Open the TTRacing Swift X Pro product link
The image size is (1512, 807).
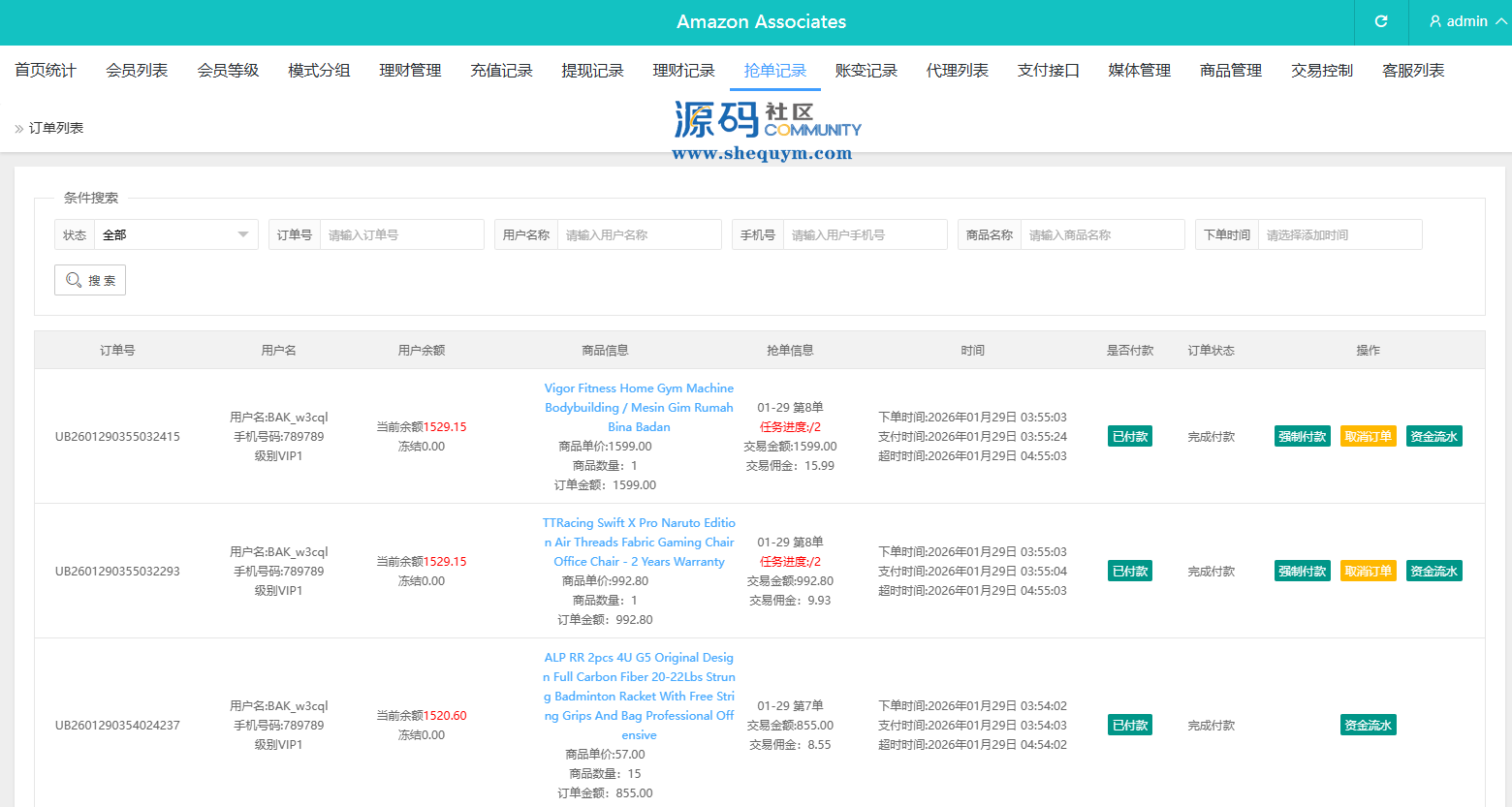pyautogui.click(x=639, y=542)
